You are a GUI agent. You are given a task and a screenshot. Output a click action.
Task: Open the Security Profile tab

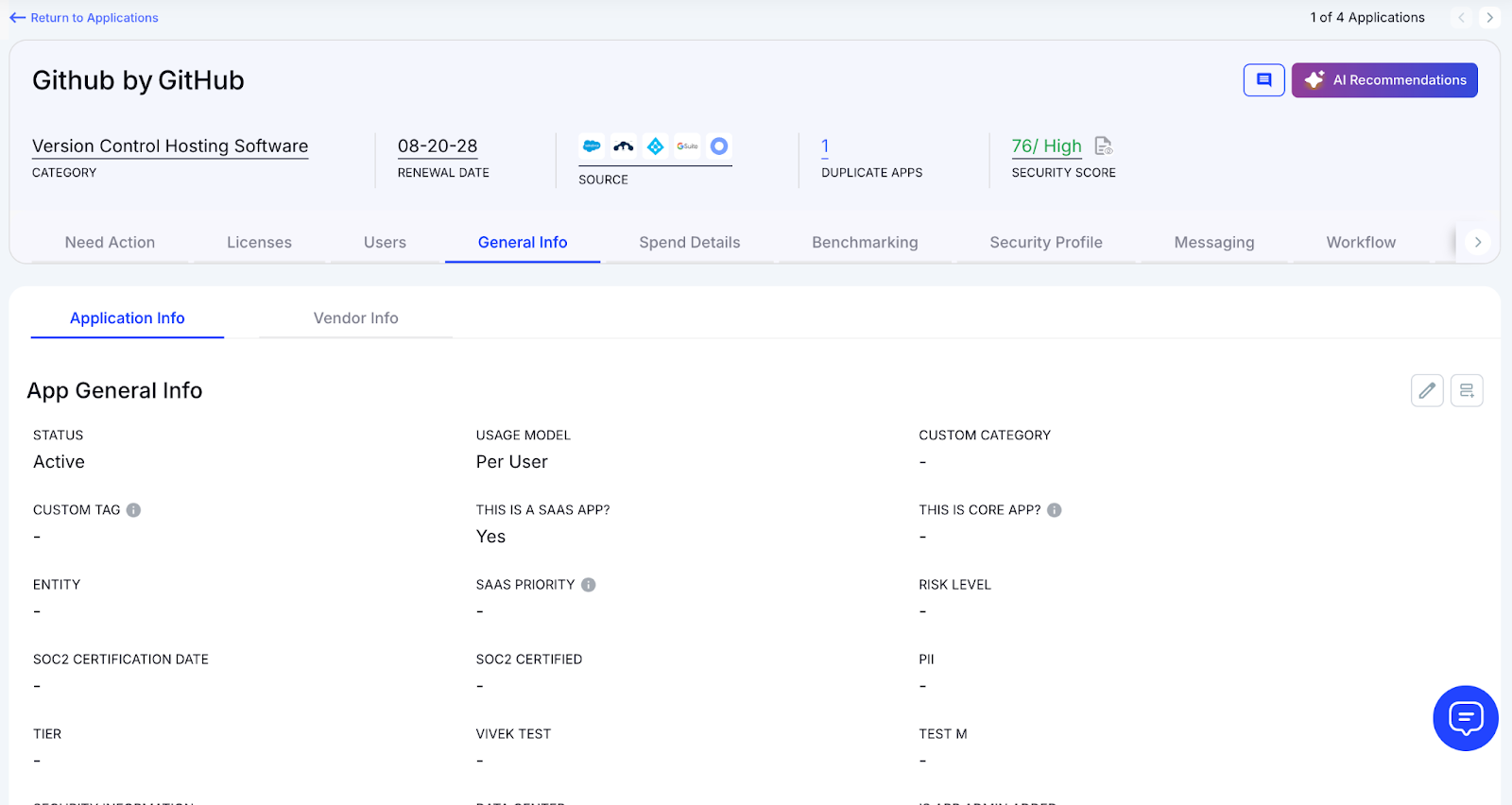click(1046, 243)
